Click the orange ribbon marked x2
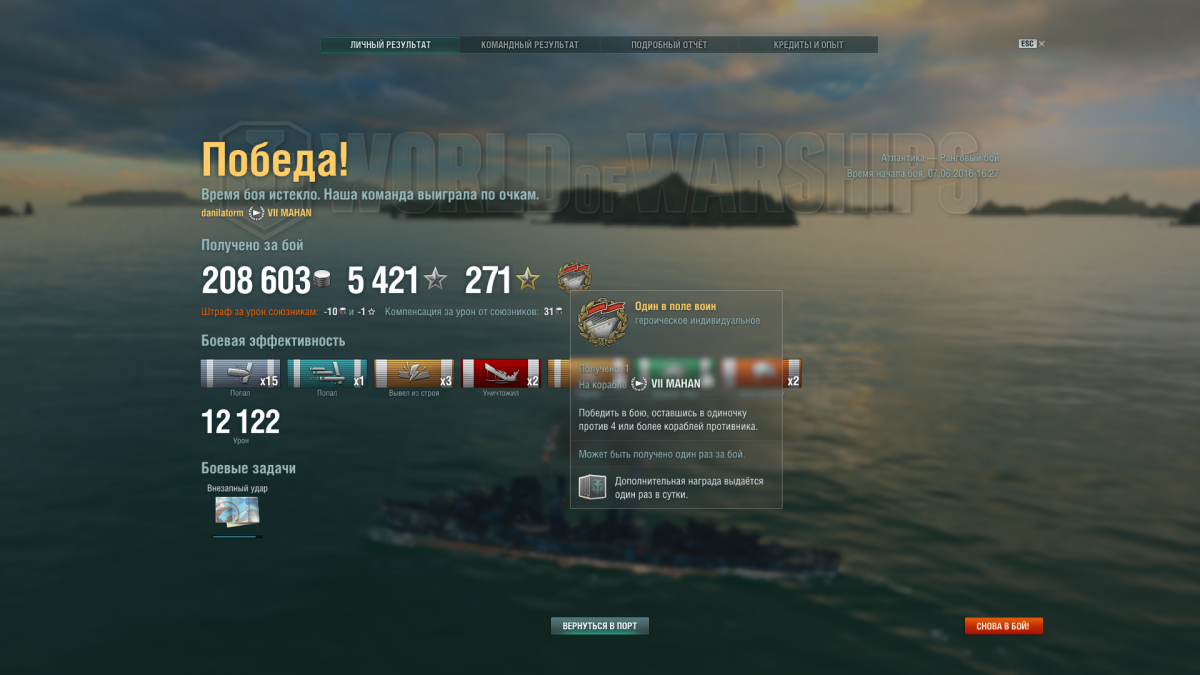The image size is (1200, 675). [x=792, y=374]
